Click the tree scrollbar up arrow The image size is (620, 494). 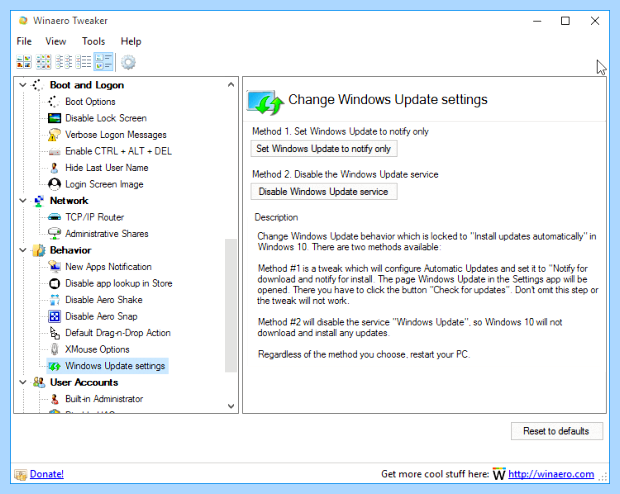[231, 85]
